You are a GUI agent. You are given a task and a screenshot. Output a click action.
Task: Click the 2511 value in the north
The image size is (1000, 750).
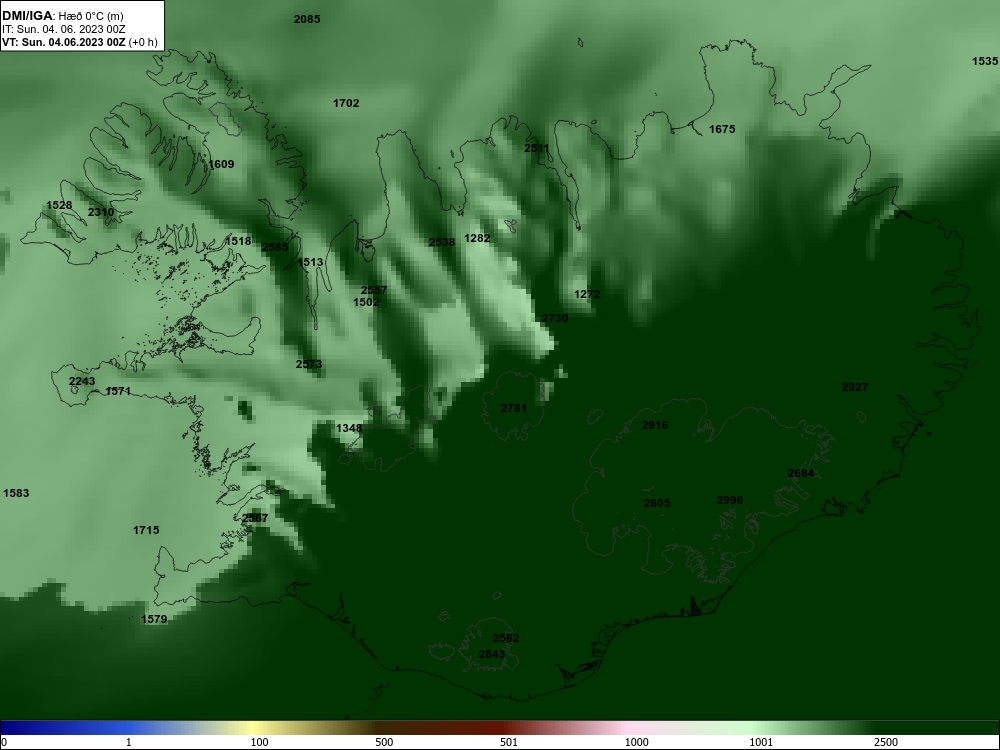point(537,148)
